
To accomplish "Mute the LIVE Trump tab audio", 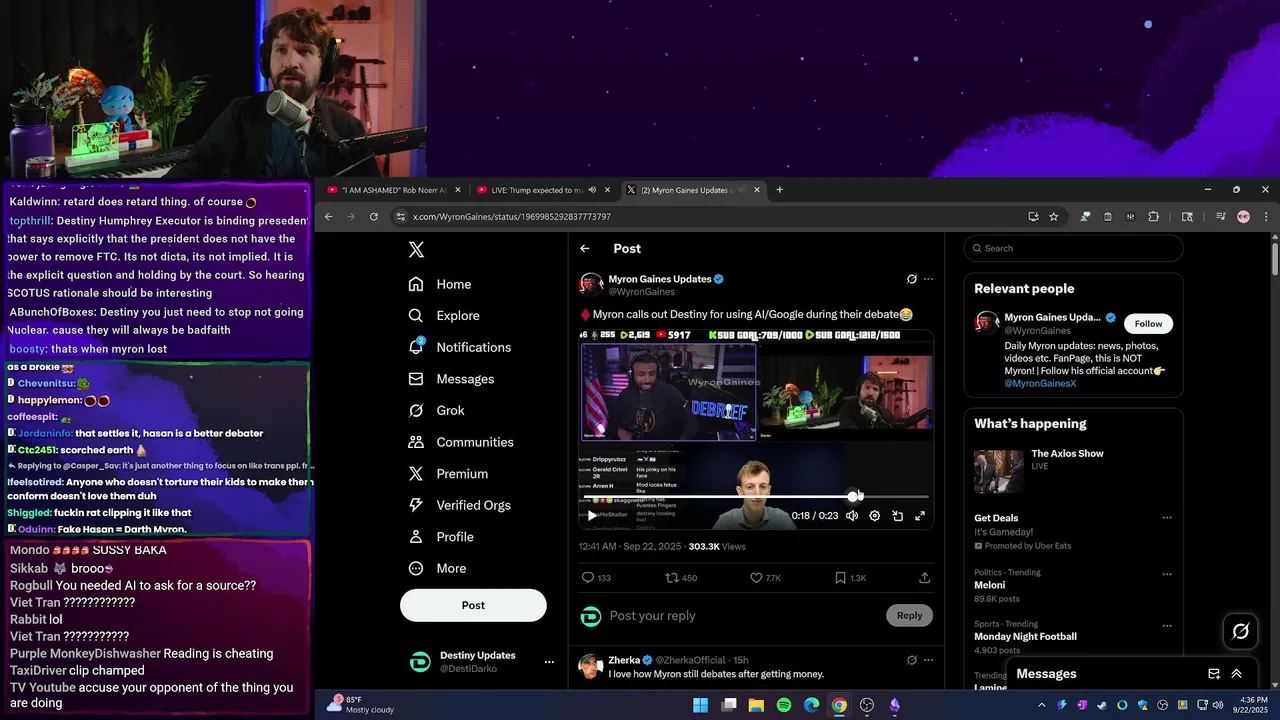I will pyautogui.click(x=592, y=190).
